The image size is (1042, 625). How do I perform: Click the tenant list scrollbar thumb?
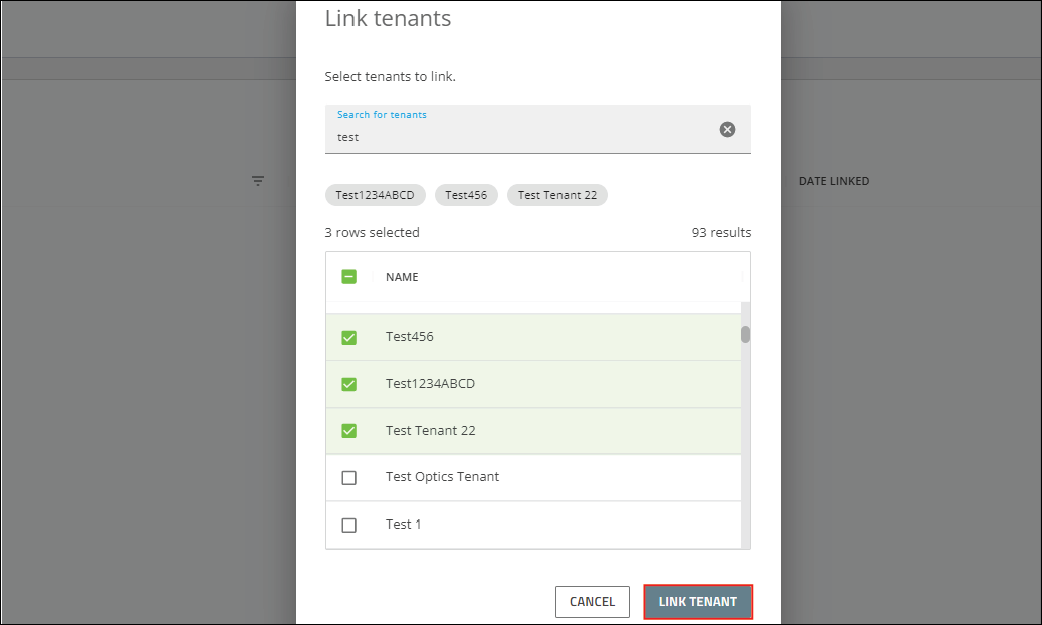[746, 334]
